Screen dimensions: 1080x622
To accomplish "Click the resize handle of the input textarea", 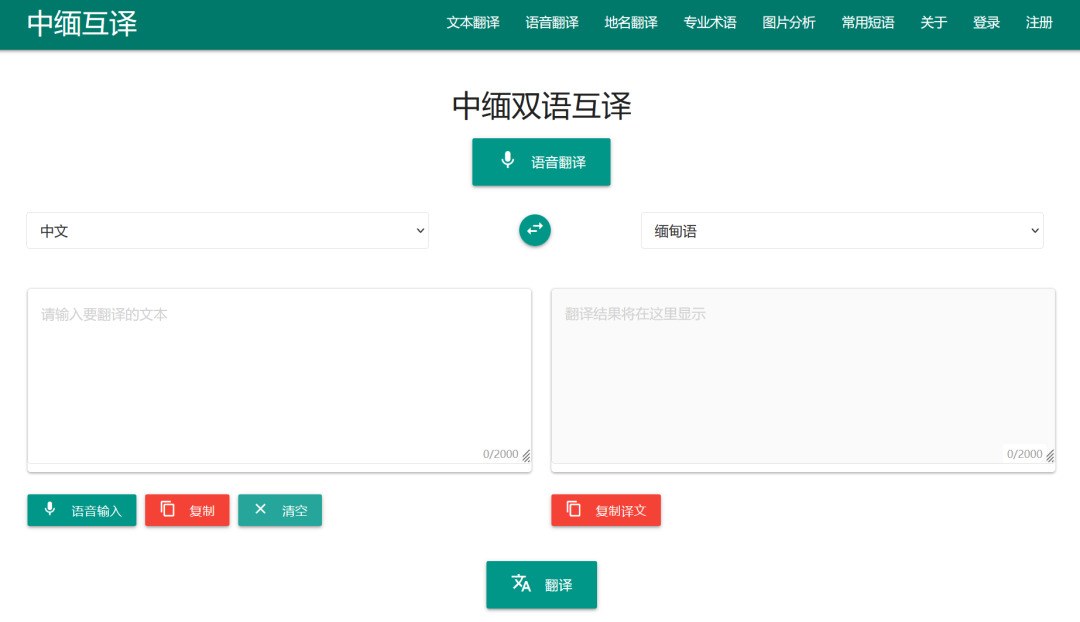I will (x=528, y=456).
